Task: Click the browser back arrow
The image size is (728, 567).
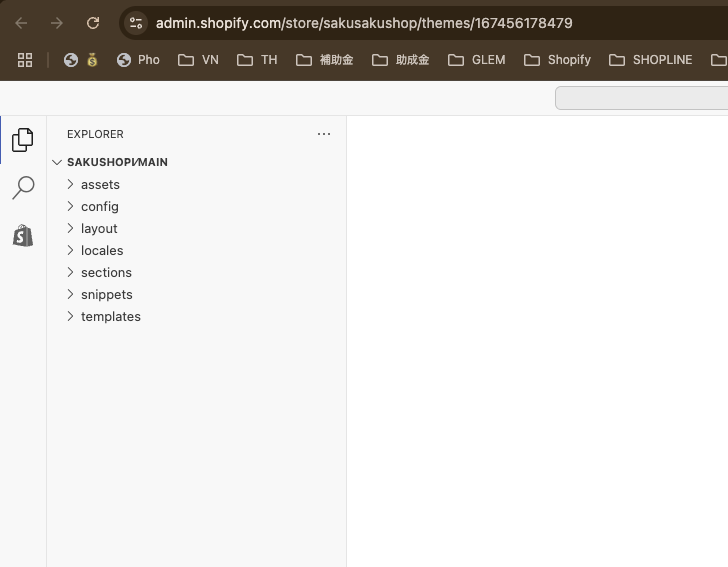Action: tap(21, 23)
